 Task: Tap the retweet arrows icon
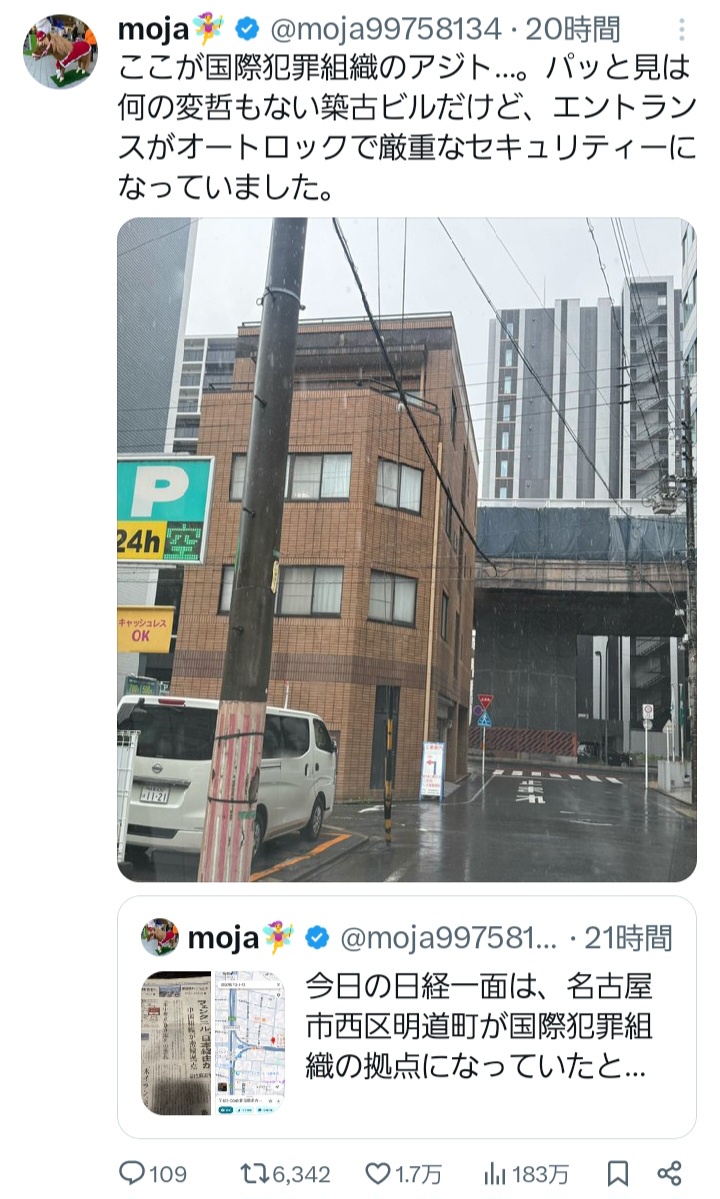tap(253, 1173)
